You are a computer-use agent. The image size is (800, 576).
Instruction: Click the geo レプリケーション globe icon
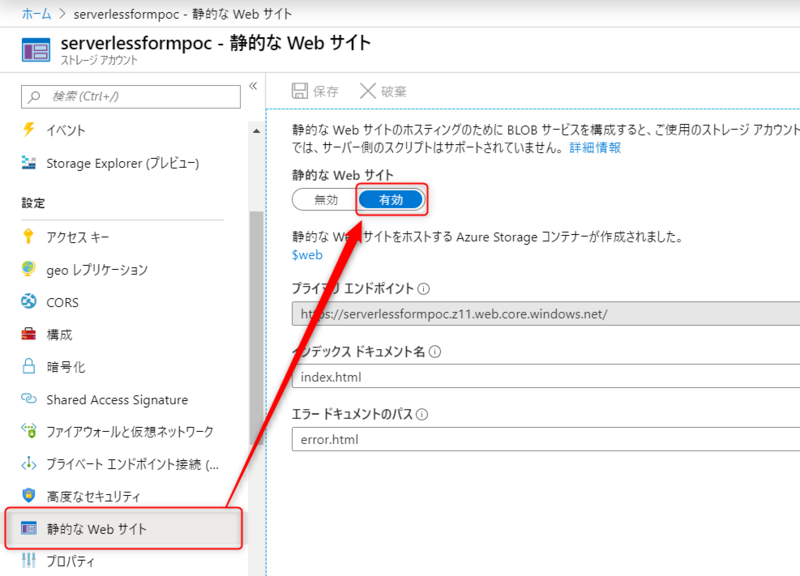(x=29, y=269)
